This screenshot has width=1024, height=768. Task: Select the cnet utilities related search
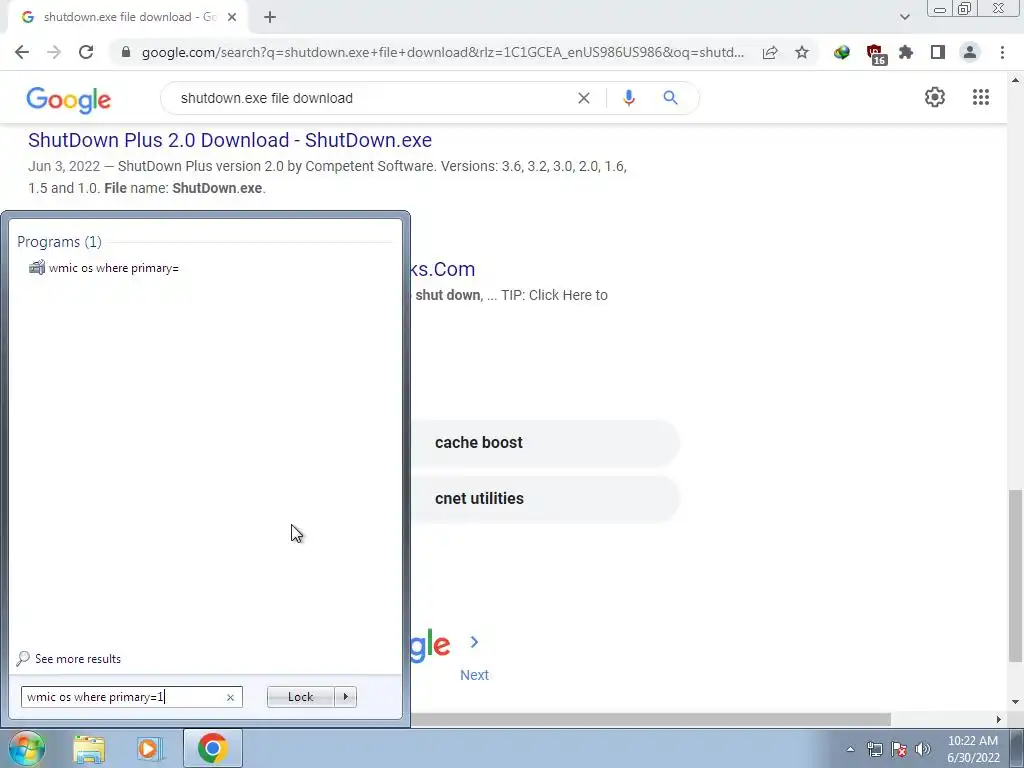[x=545, y=499]
